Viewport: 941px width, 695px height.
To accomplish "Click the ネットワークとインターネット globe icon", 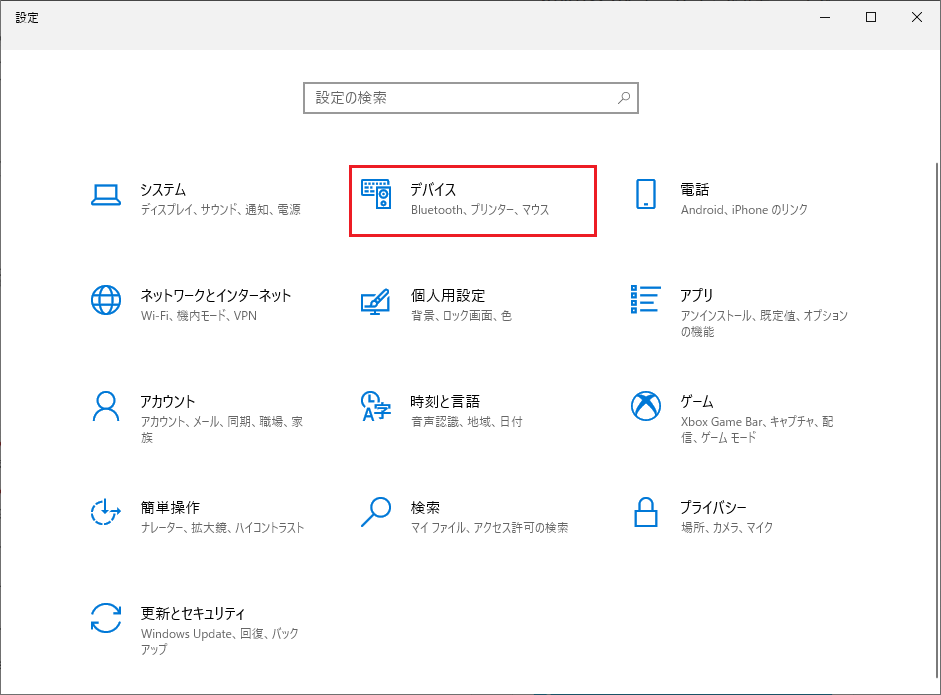I will point(106,299).
